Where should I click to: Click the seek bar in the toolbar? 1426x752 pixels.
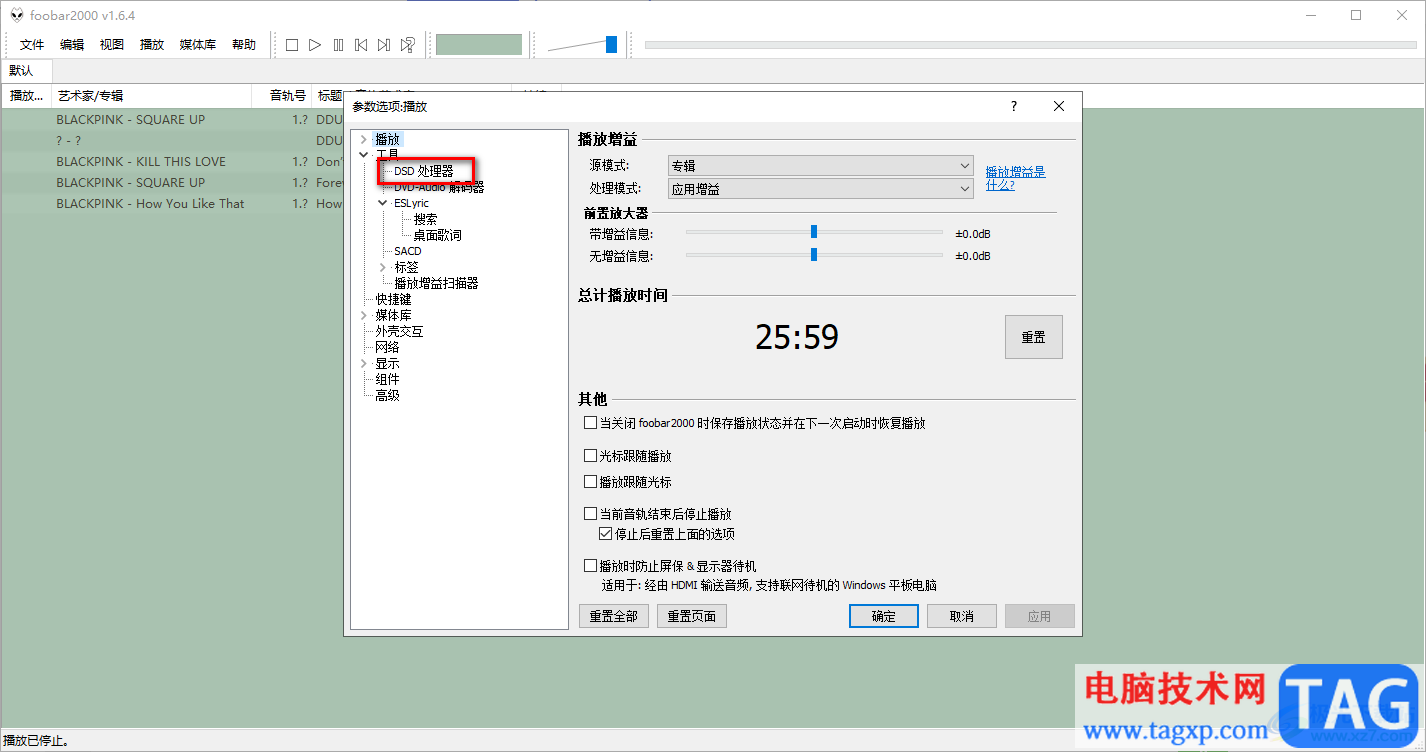click(1030, 44)
